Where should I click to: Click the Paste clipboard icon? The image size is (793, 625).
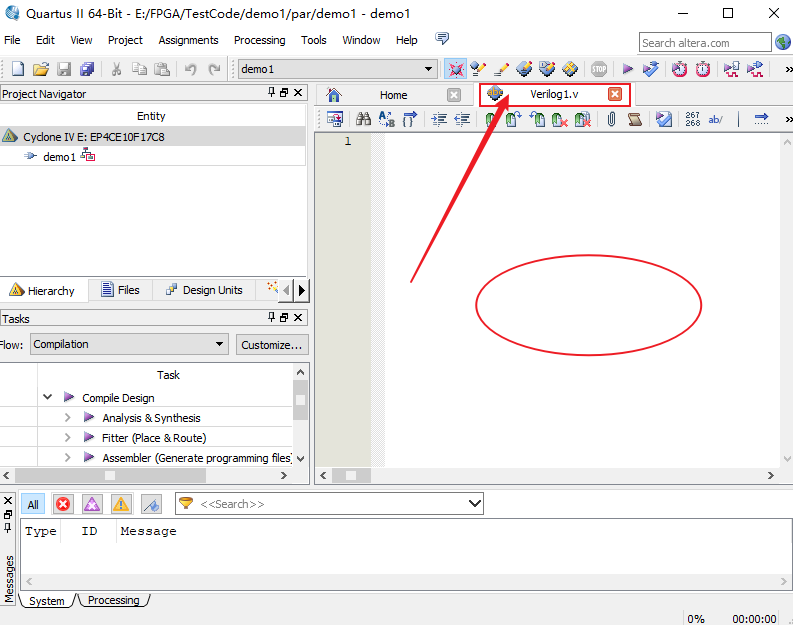162,69
